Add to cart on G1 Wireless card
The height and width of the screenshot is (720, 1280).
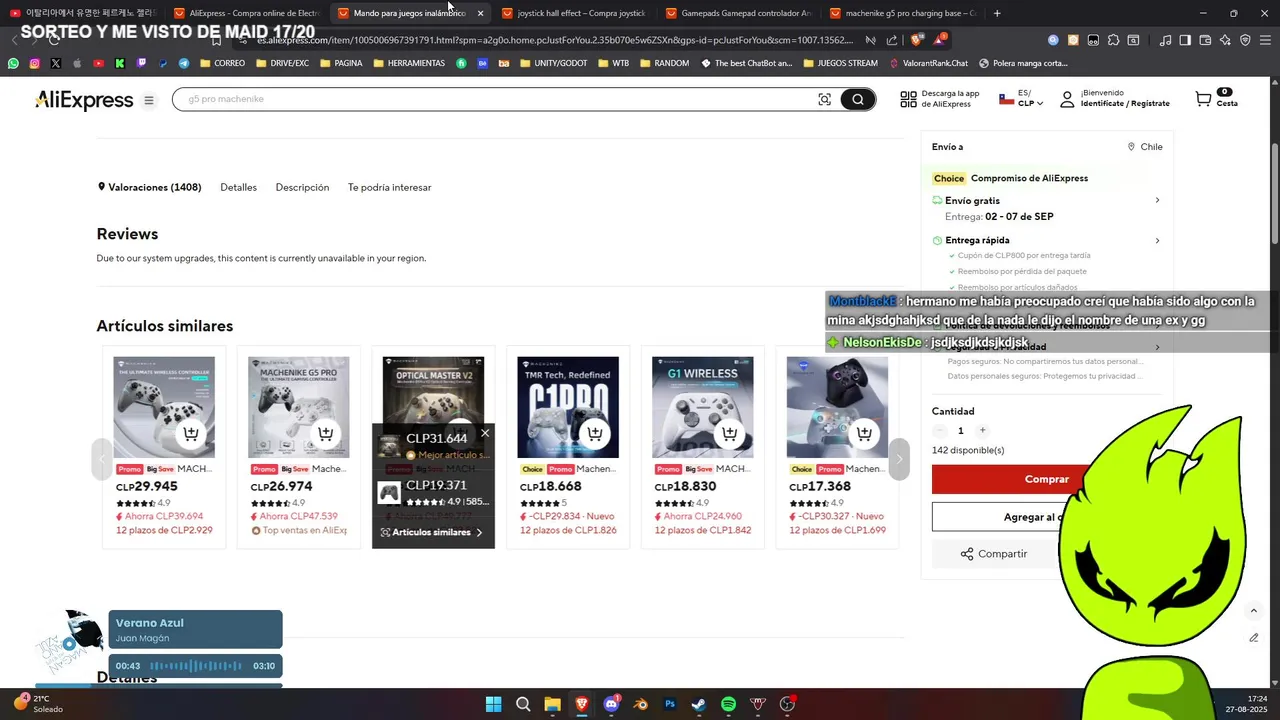click(730, 433)
